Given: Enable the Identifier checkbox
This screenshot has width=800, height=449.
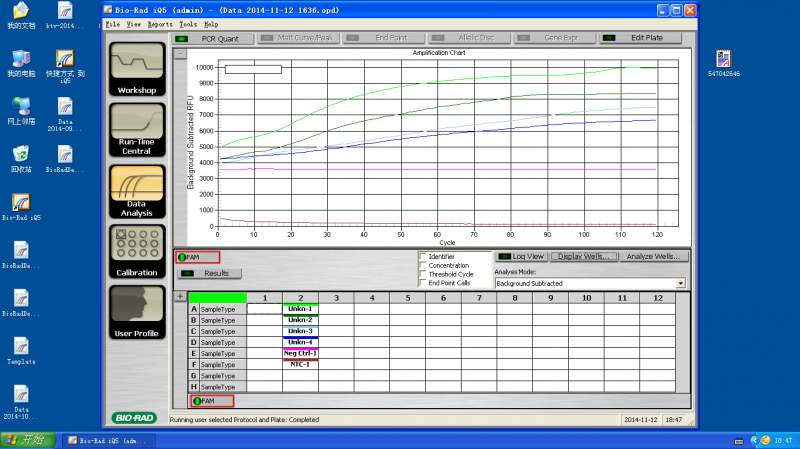Looking at the screenshot, I should point(422,256).
